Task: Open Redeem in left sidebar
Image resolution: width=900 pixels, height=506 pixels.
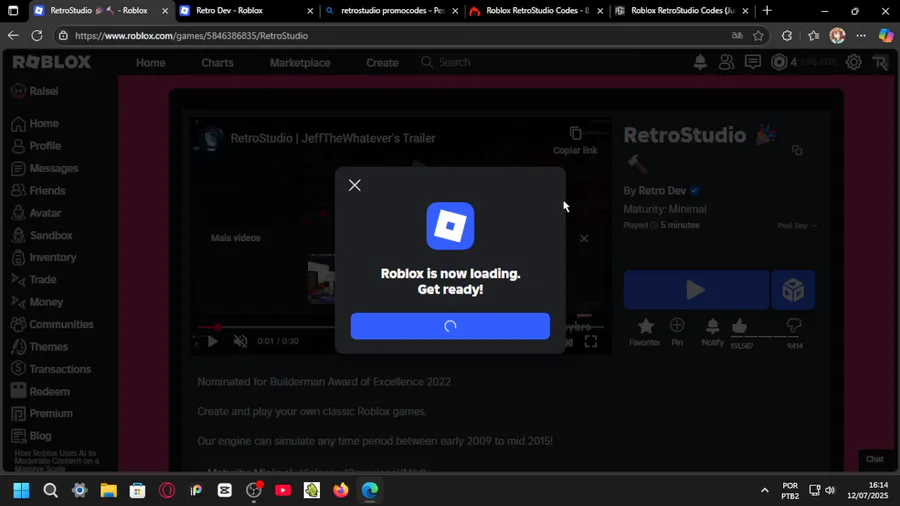Action: pos(41,391)
